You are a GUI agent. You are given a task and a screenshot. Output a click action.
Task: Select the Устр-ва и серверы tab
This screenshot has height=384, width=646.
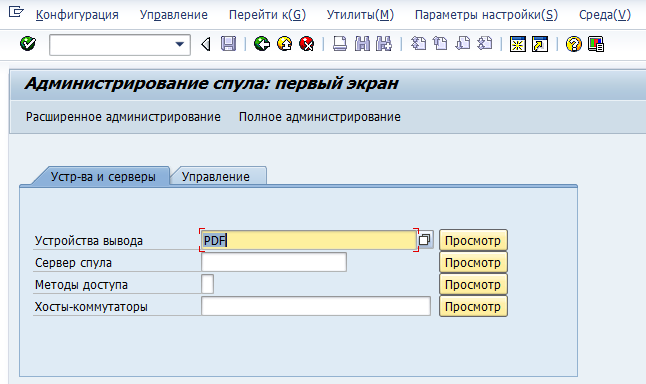pos(103,177)
